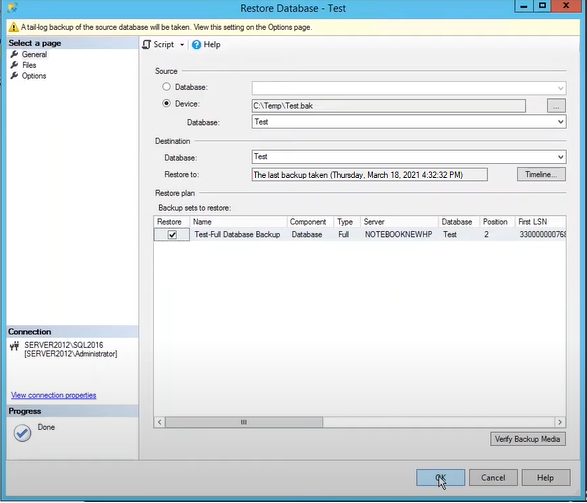This screenshot has width=587, height=503.
Task: Click the device path field C:\Temp\Test.bak
Action: [x=389, y=106]
